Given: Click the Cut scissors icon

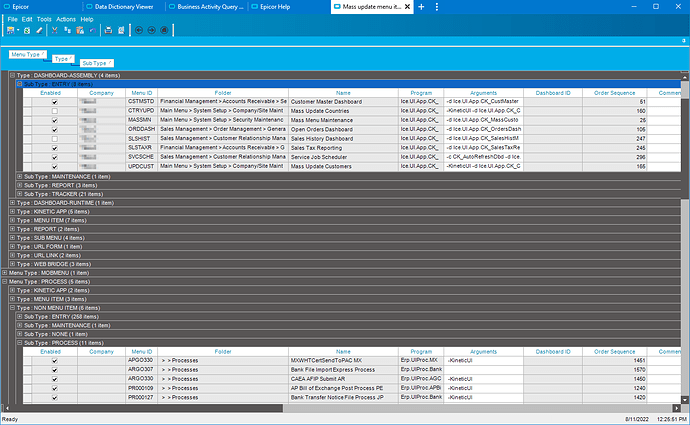Looking at the screenshot, I should click(55, 30).
